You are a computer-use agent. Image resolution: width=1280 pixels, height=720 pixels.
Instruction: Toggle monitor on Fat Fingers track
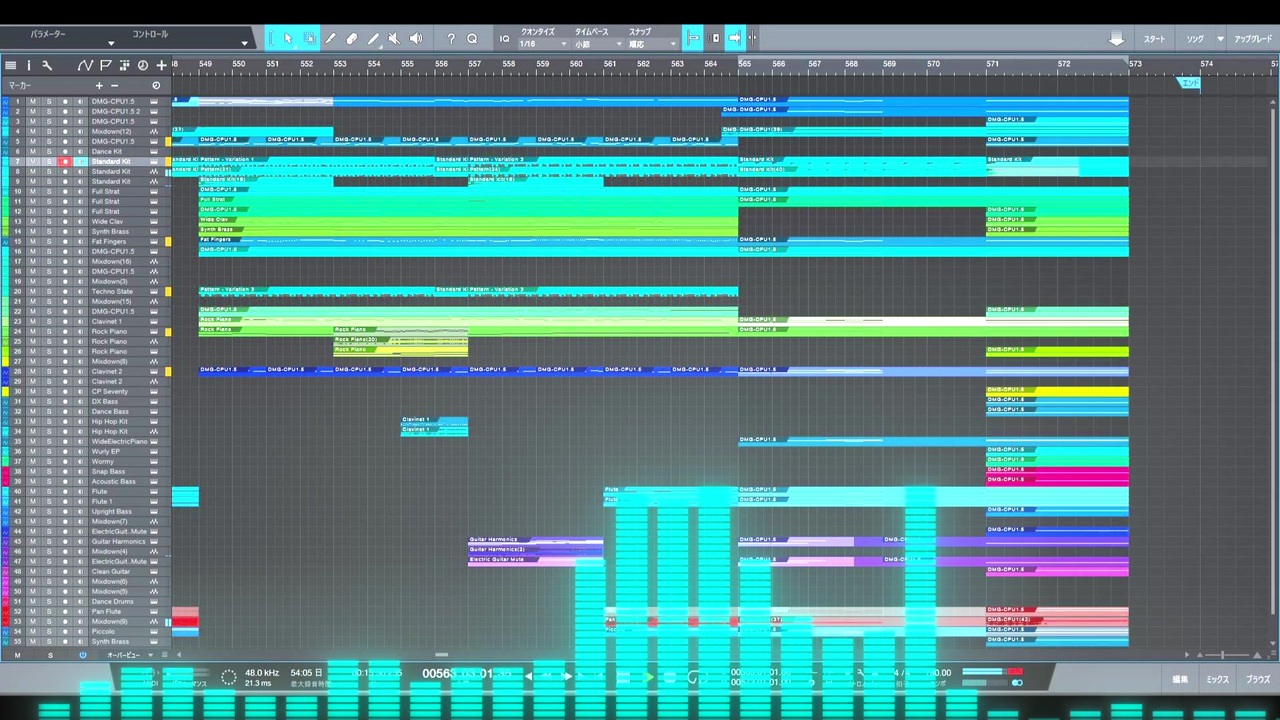[82, 241]
